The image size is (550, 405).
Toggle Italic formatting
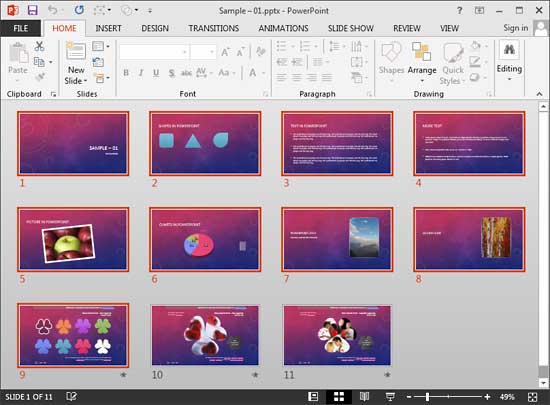pyautogui.click(x=141, y=73)
